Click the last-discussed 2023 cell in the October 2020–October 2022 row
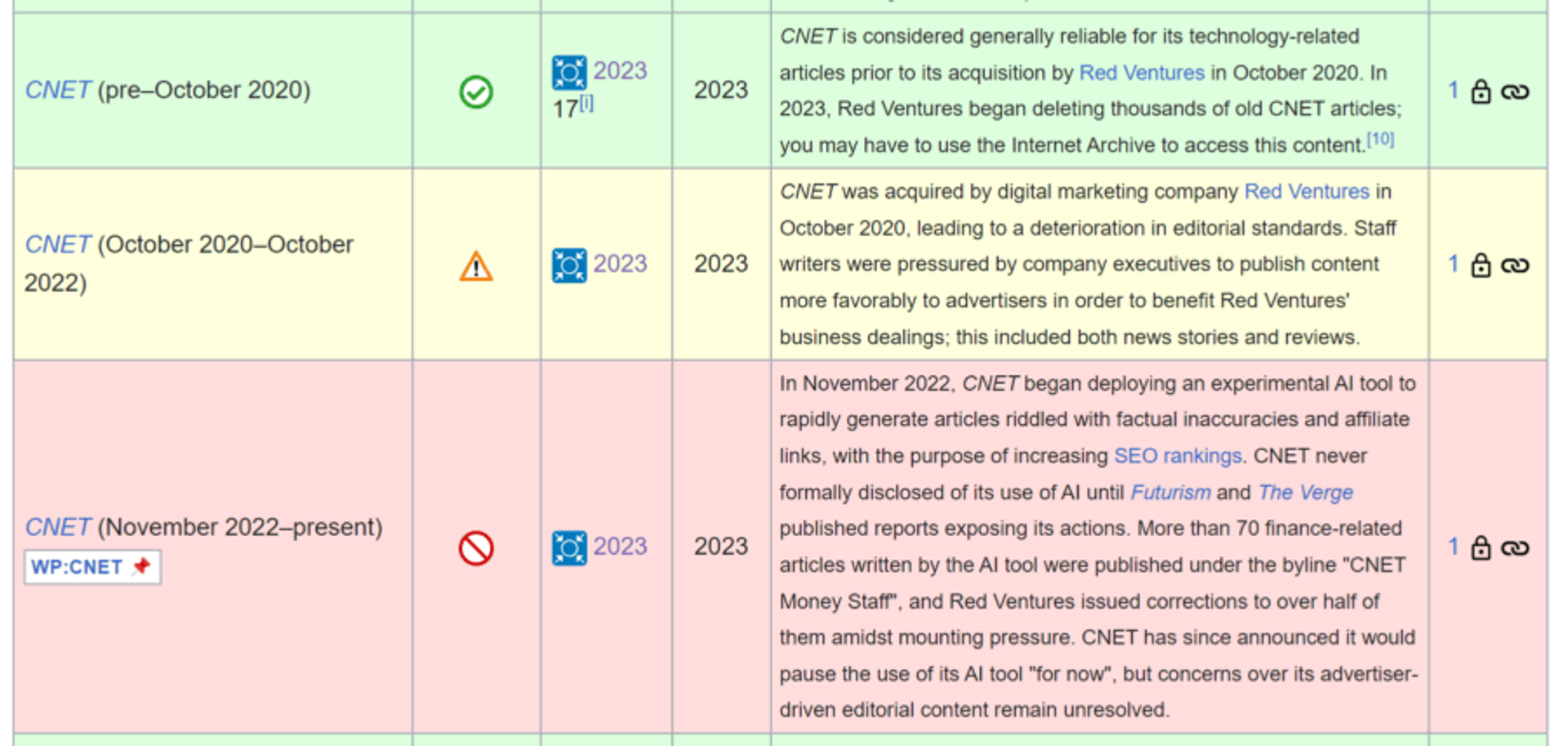 pos(721,264)
